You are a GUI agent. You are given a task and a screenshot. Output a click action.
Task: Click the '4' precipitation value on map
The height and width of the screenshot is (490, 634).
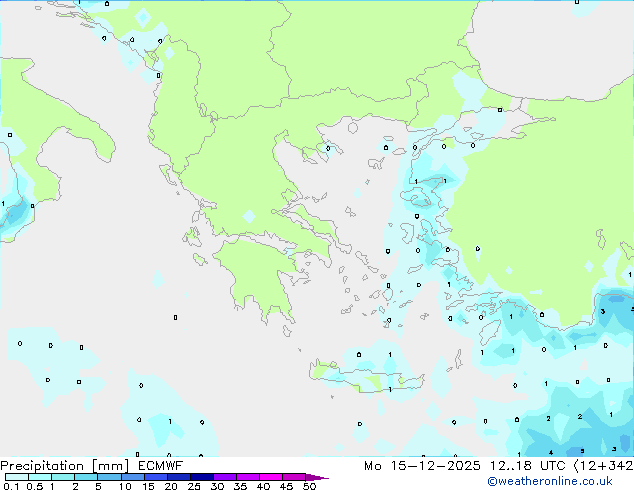tap(551, 453)
